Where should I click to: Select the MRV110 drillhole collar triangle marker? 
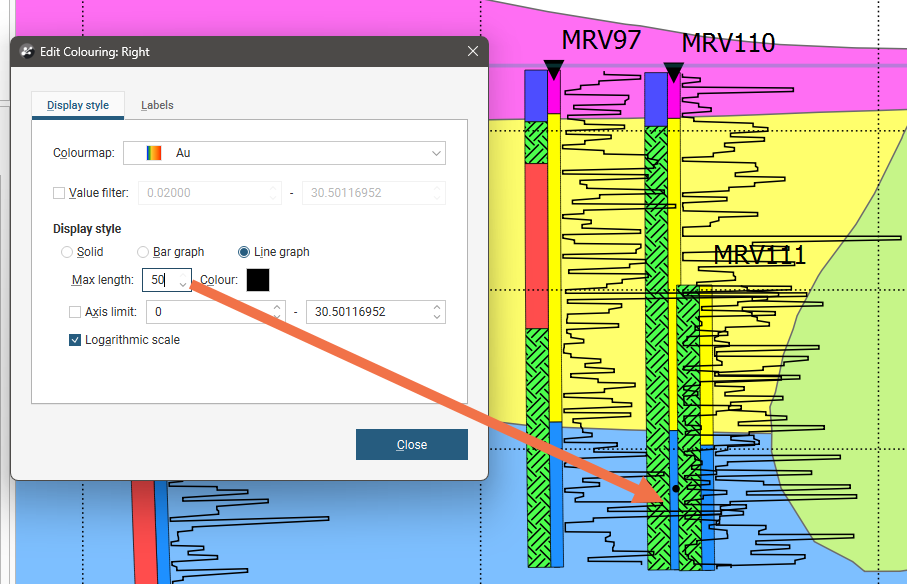click(x=674, y=72)
